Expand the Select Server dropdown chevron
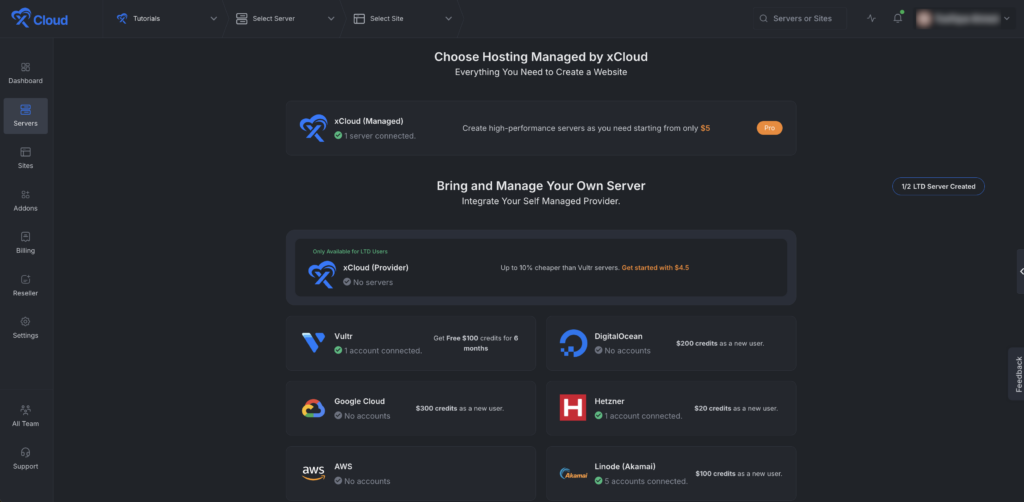The image size is (1024, 502). [x=331, y=19]
